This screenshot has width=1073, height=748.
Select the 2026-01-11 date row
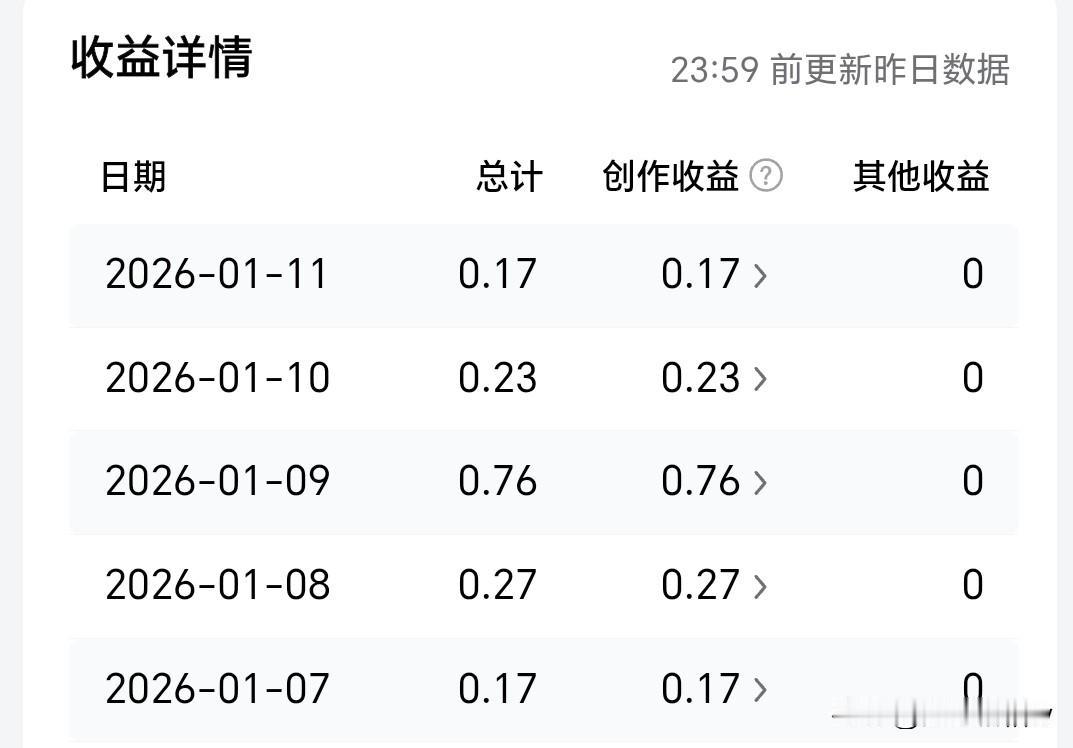(x=543, y=275)
